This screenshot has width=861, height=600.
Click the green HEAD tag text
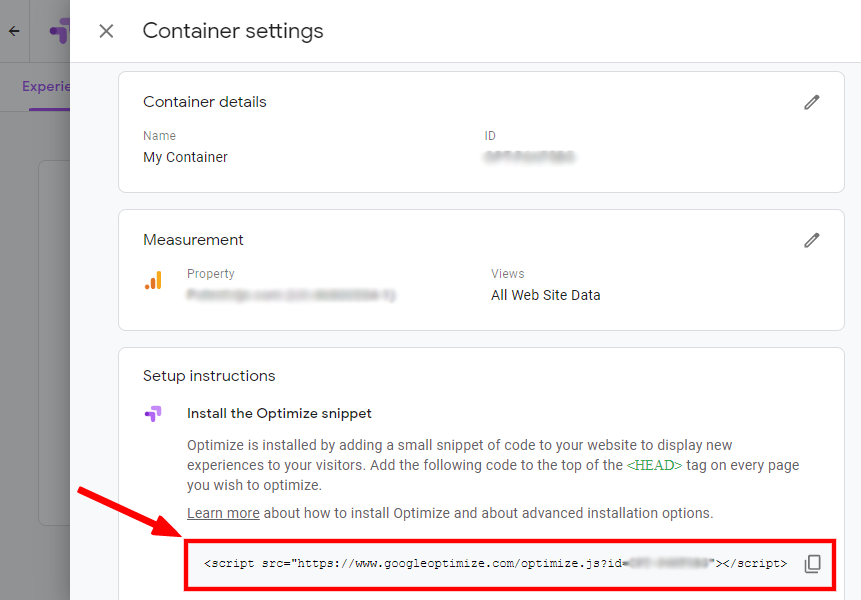[655, 465]
